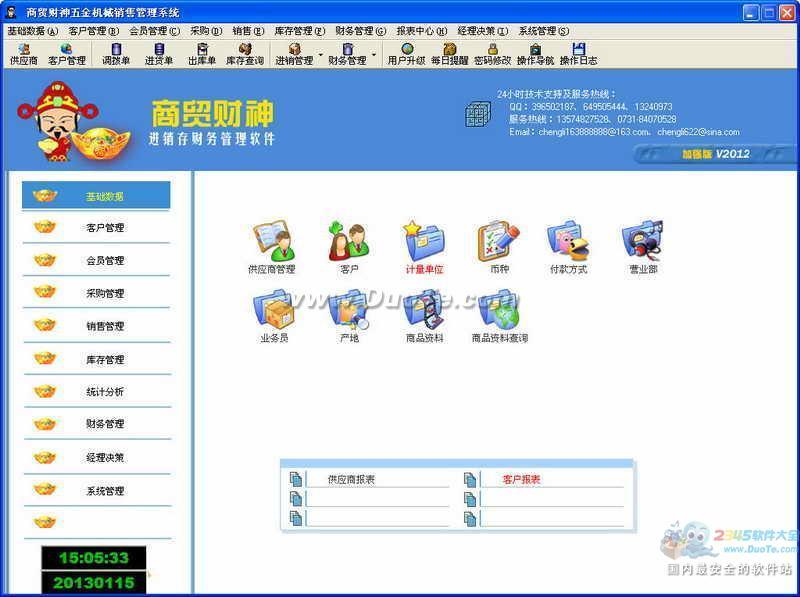This screenshot has width=800, height=597.
Task: Expand the 进销管理 dropdown arrow
Action: [x=320, y=54]
